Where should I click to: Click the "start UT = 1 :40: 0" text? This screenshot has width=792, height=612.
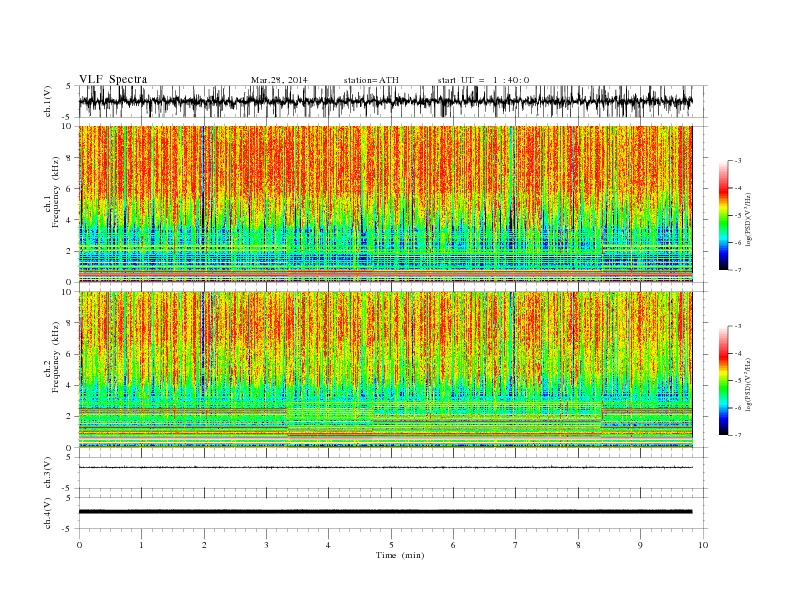[483, 80]
